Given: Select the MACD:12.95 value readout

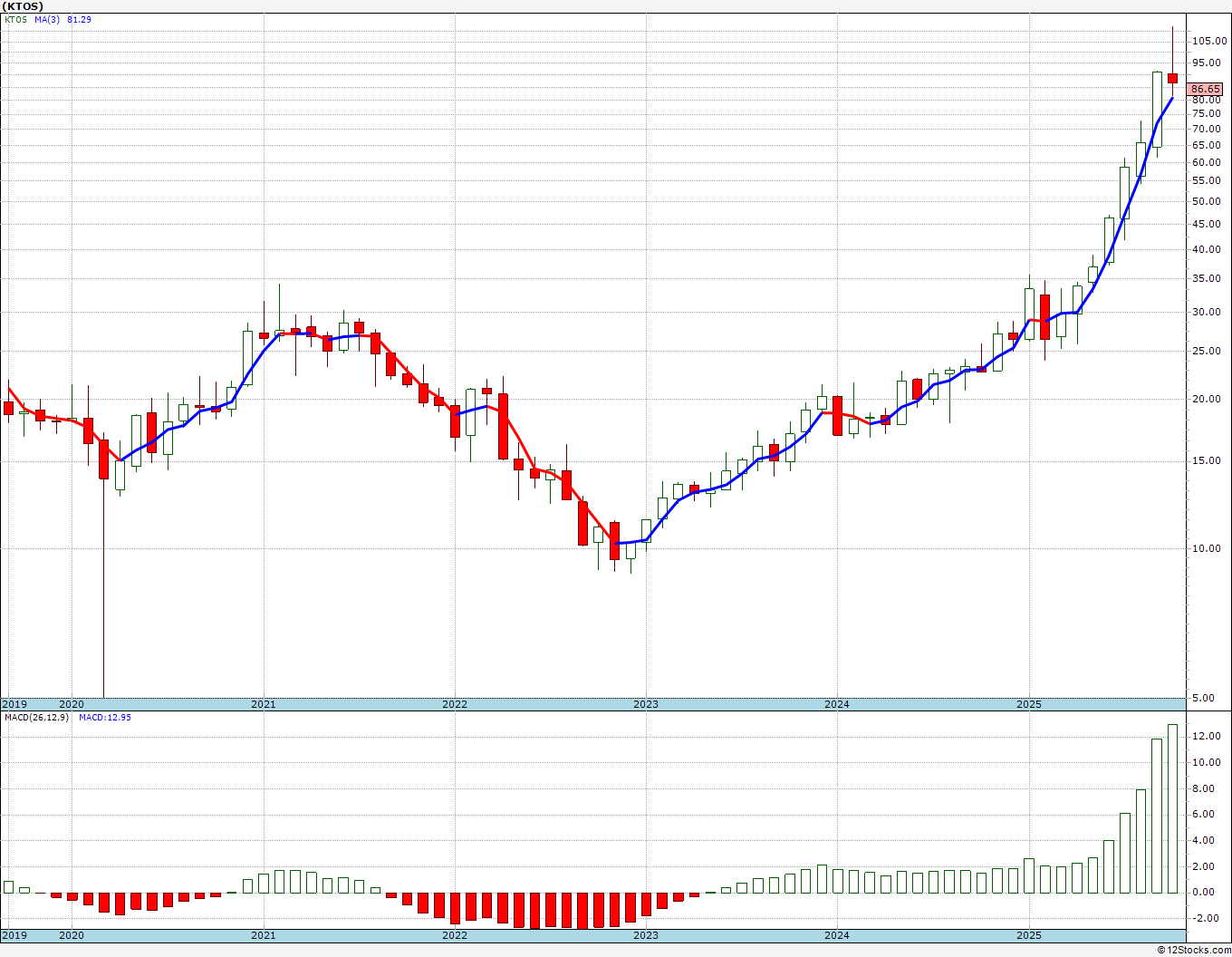Looking at the screenshot, I should point(105,718).
